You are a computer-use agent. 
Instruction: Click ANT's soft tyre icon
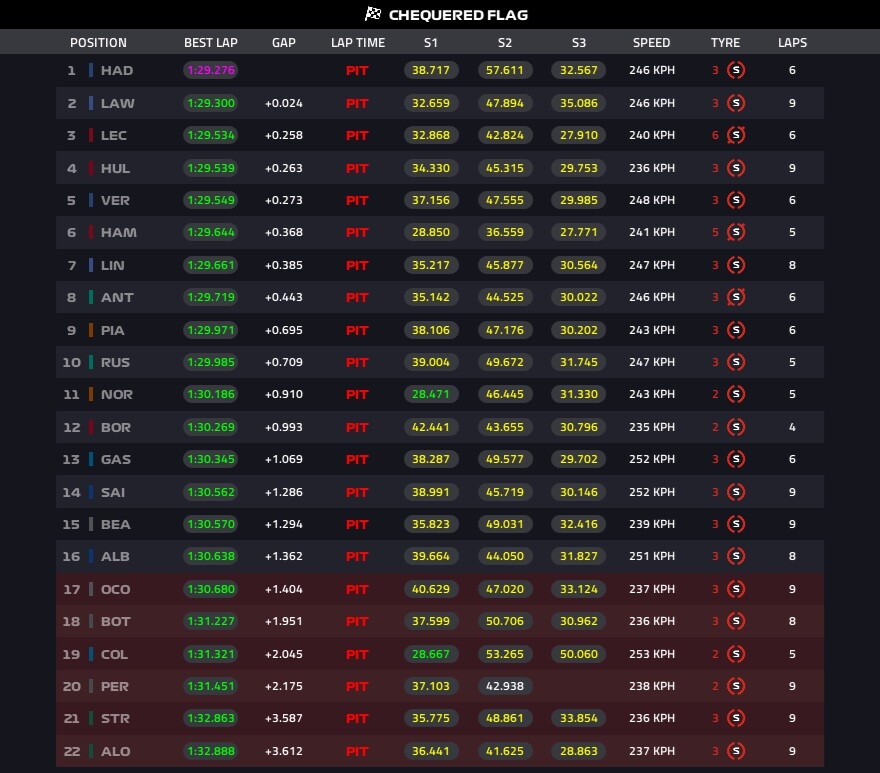pyautogui.click(x=736, y=298)
